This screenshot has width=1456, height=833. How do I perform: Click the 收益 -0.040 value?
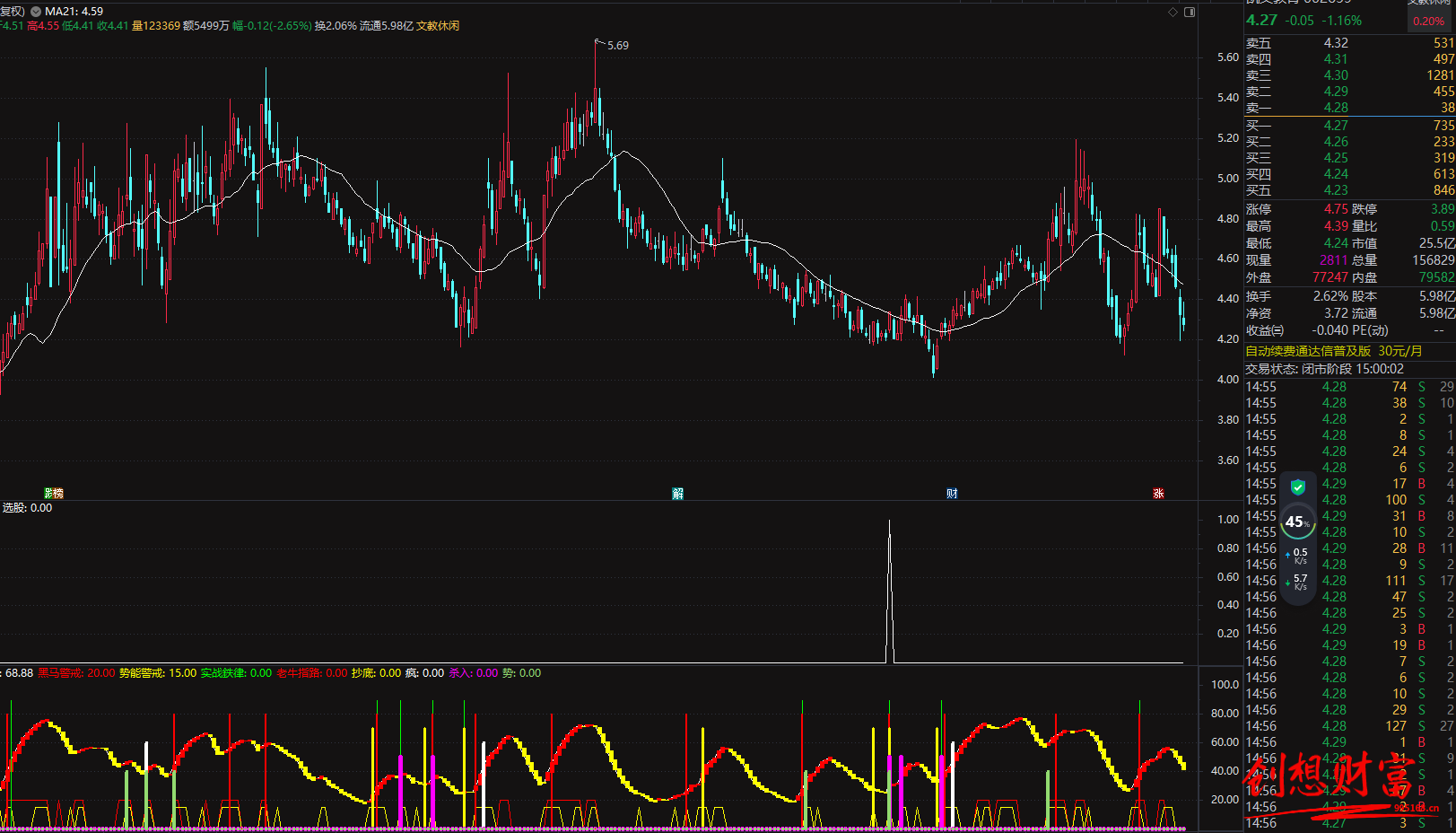[1330, 330]
